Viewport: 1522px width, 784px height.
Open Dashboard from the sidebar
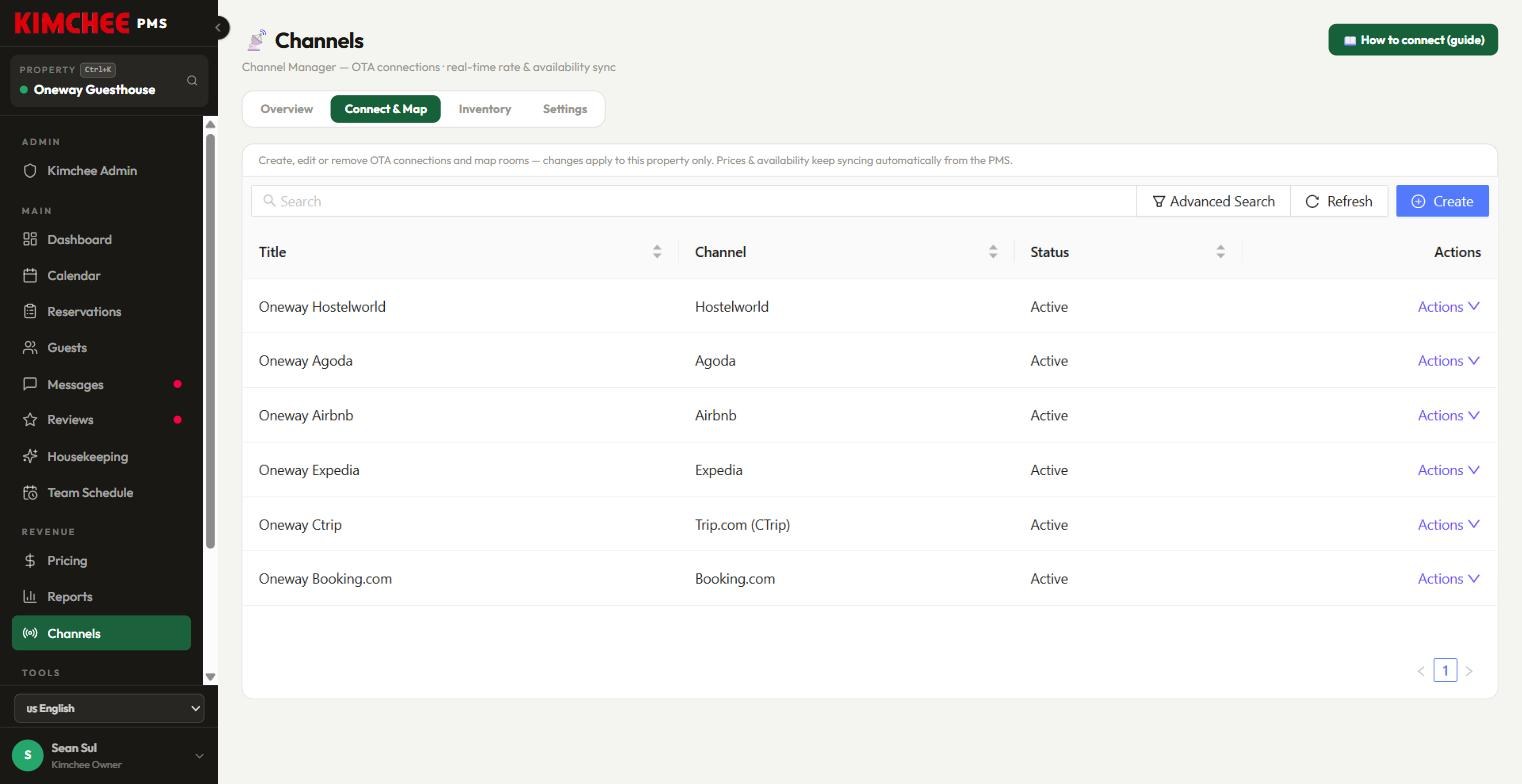click(101, 240)
